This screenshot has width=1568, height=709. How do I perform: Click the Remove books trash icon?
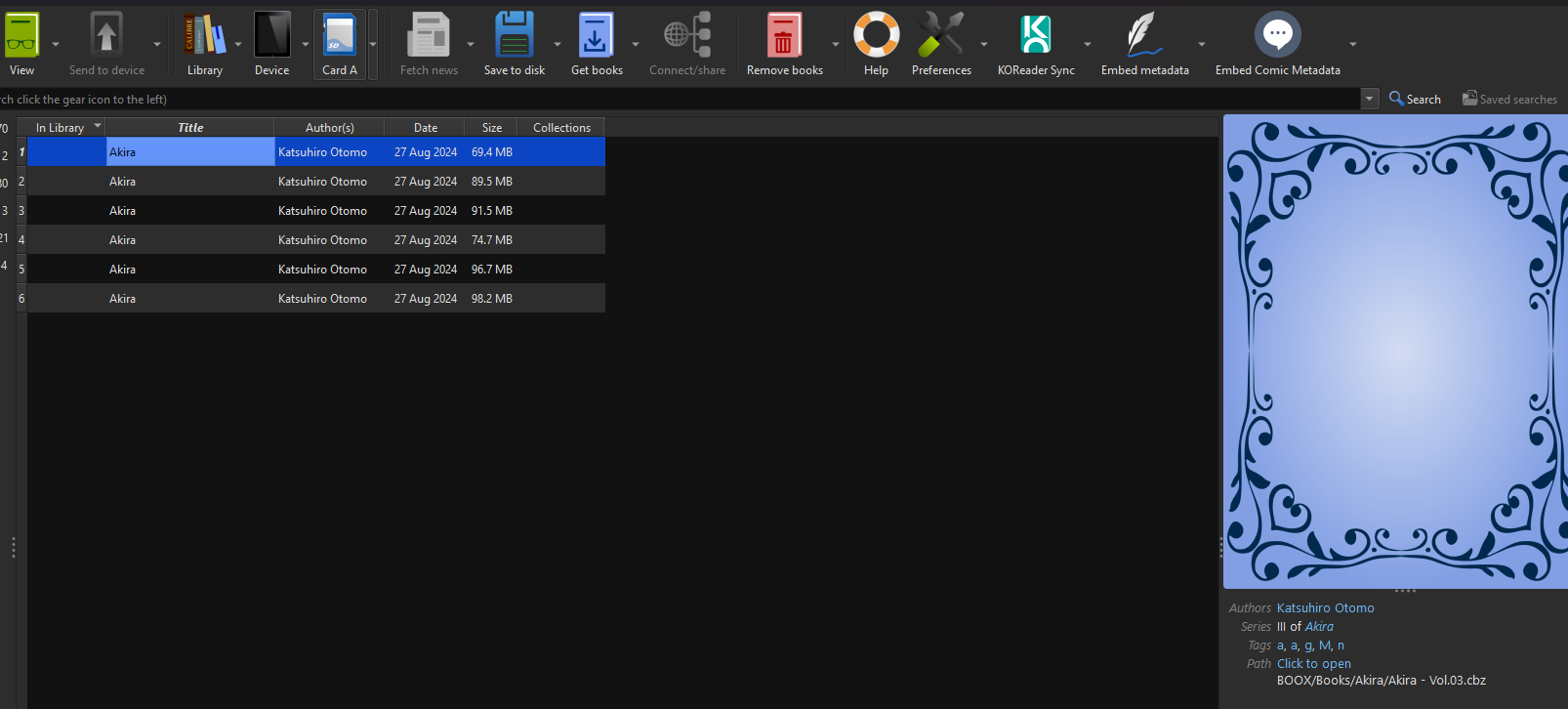point(784,35)
